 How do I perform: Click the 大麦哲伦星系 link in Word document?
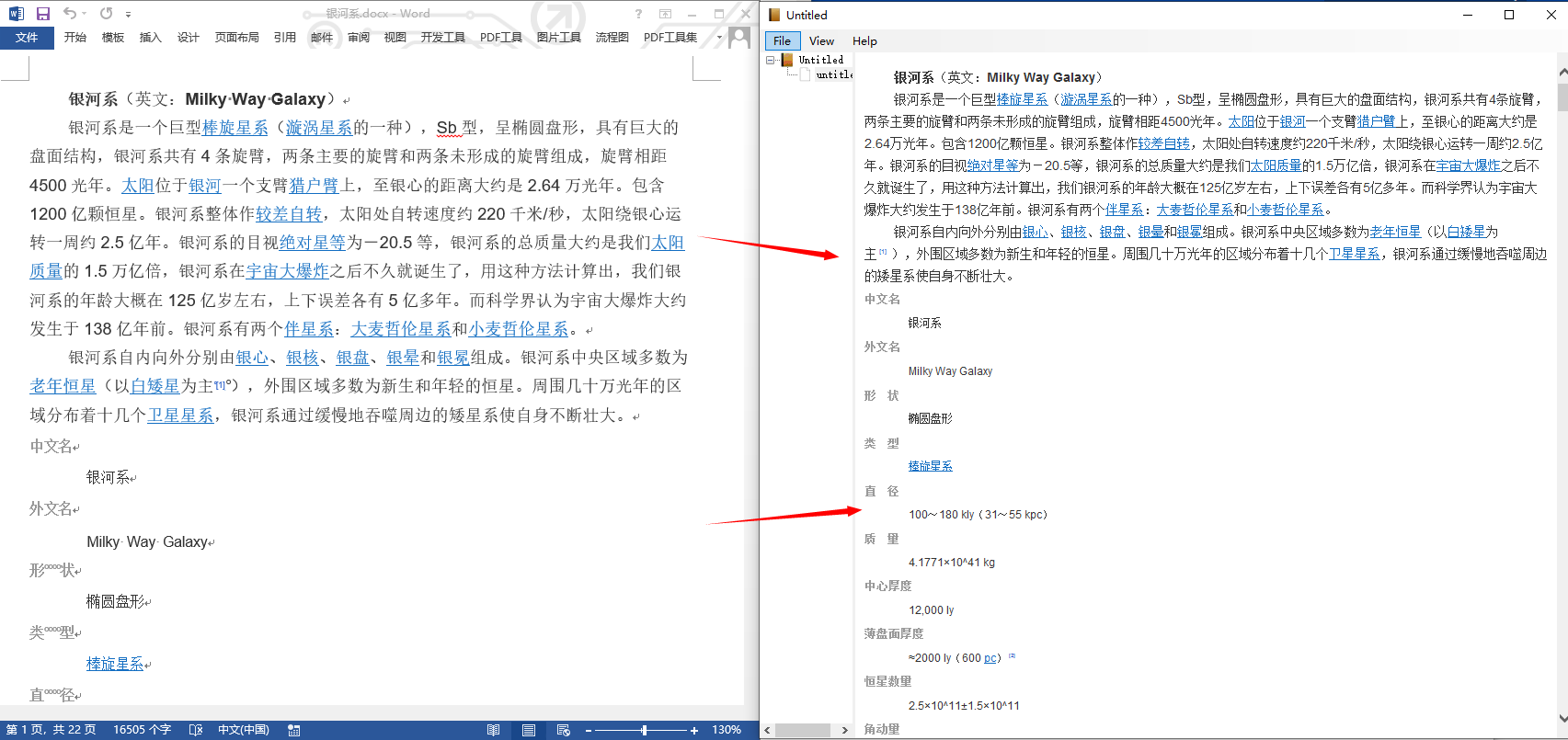coord(401,329)
